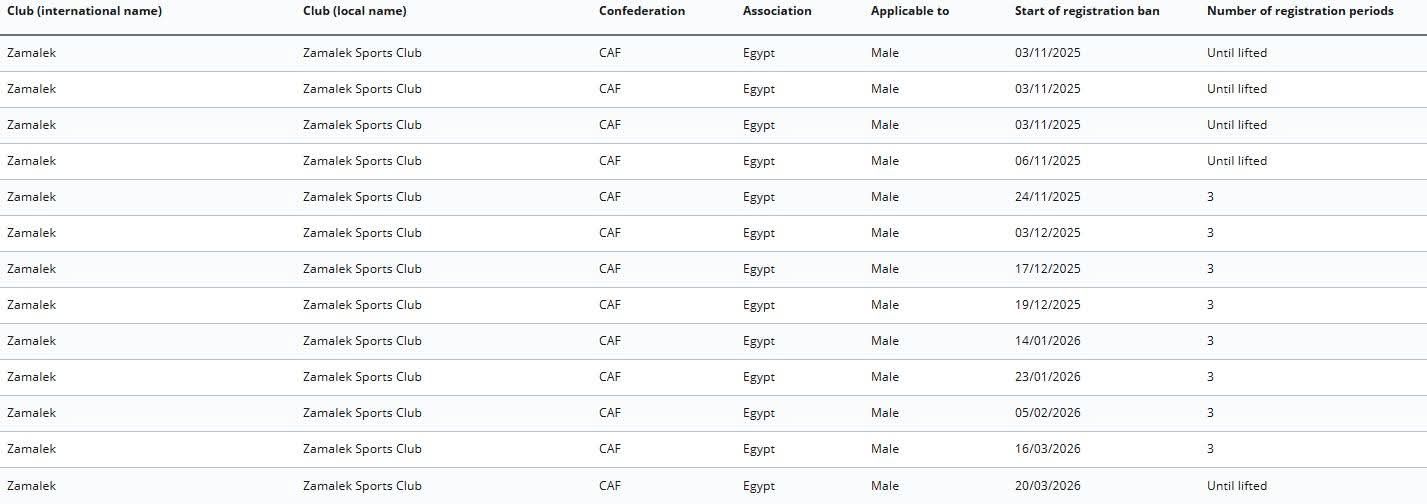Click the 'Club (local name)' column header
Viewport: 1427px width, 504px height.
click(x=354, y=11)
